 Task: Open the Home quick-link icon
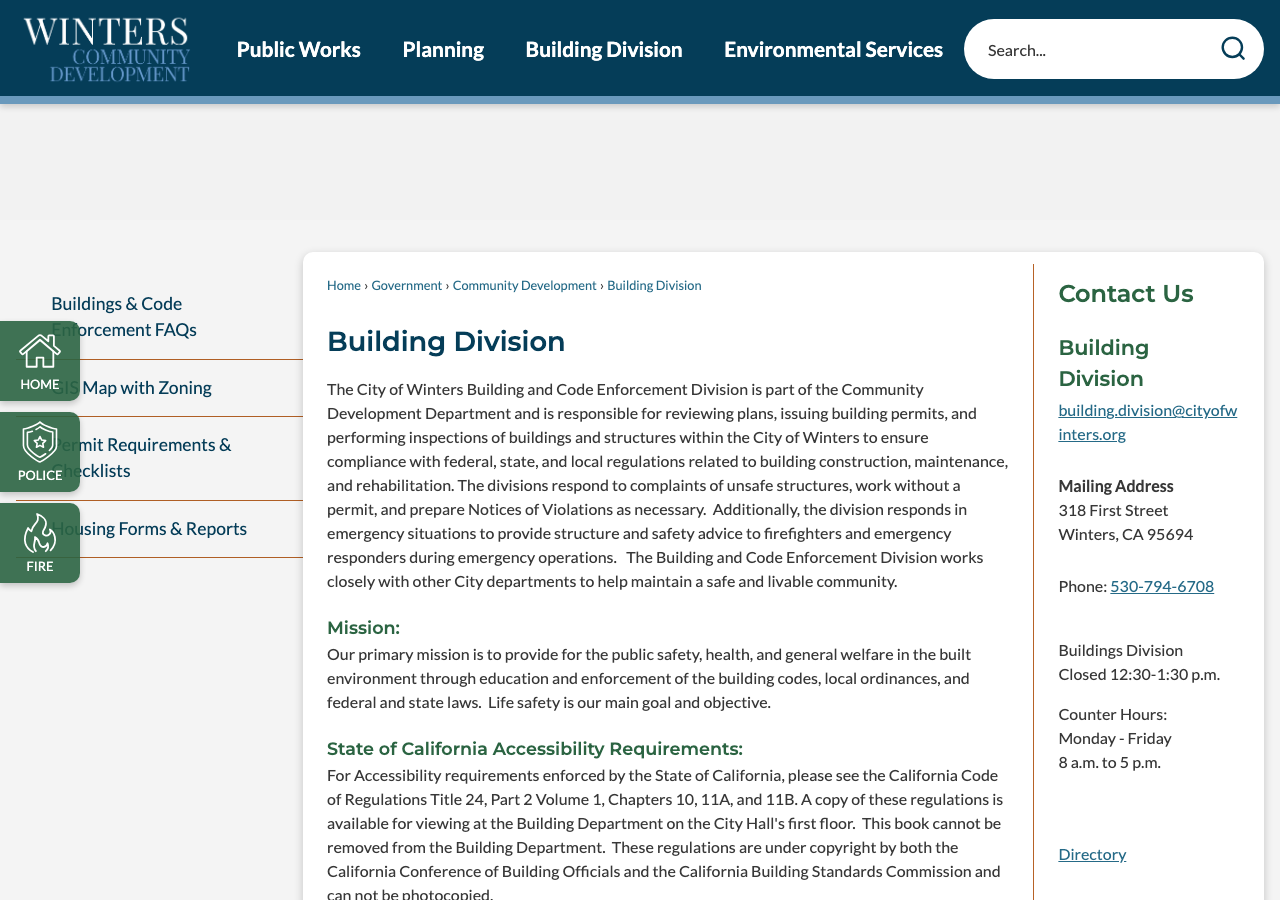point(40,361)
